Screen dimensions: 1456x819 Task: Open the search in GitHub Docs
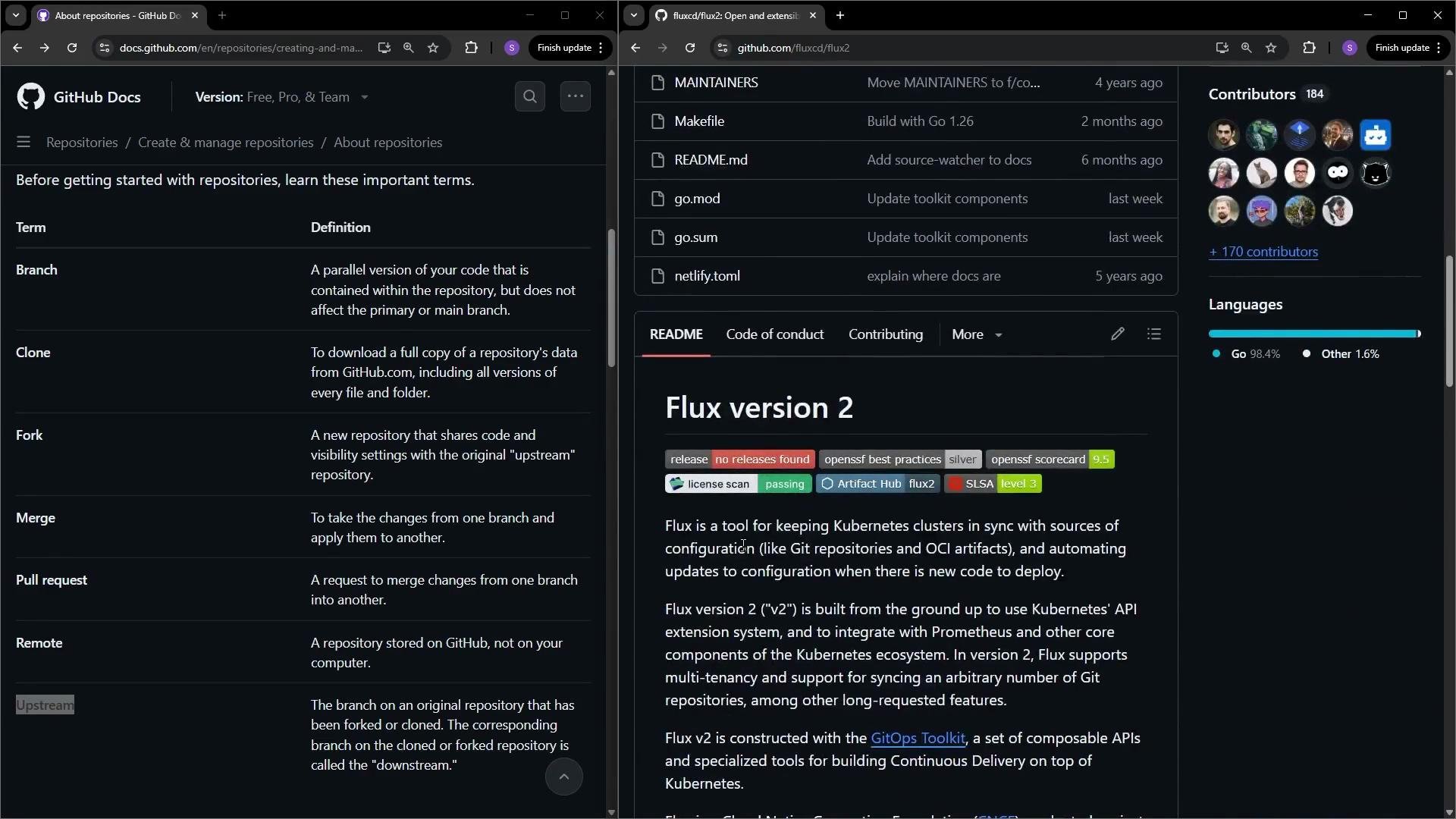point(530,96)
